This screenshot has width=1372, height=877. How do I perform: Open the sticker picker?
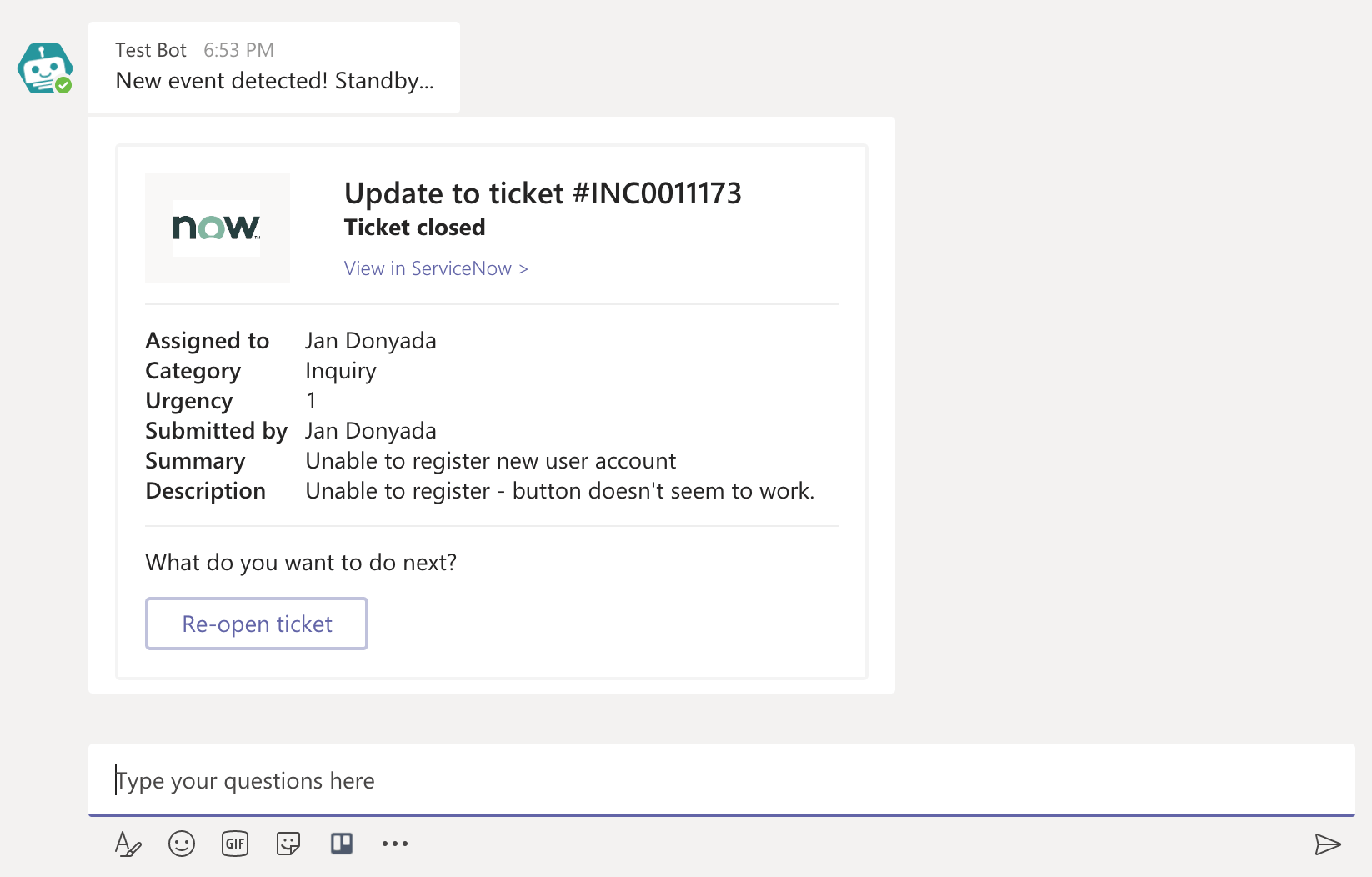288,844
